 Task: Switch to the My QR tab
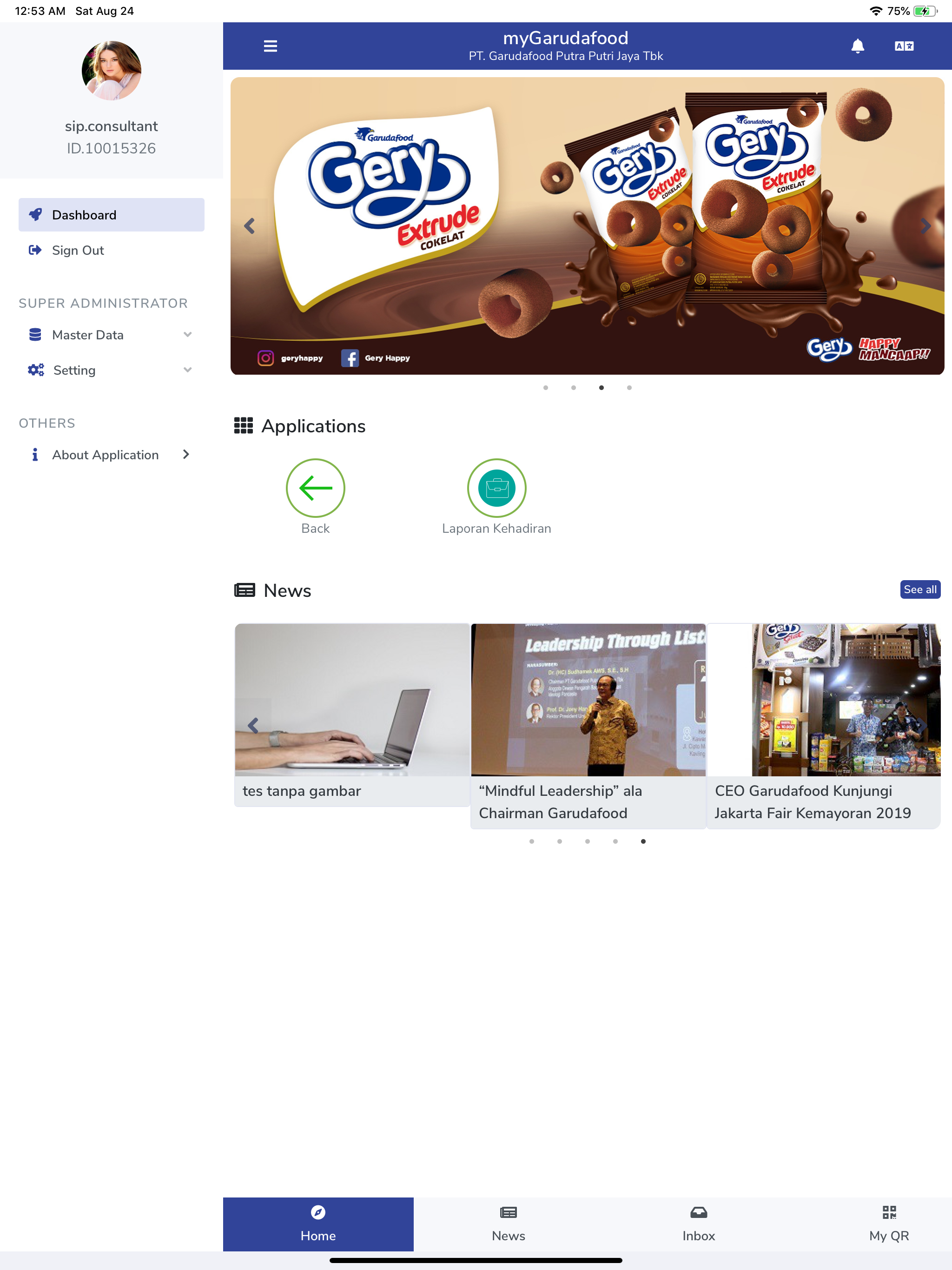click(889, 1224)
